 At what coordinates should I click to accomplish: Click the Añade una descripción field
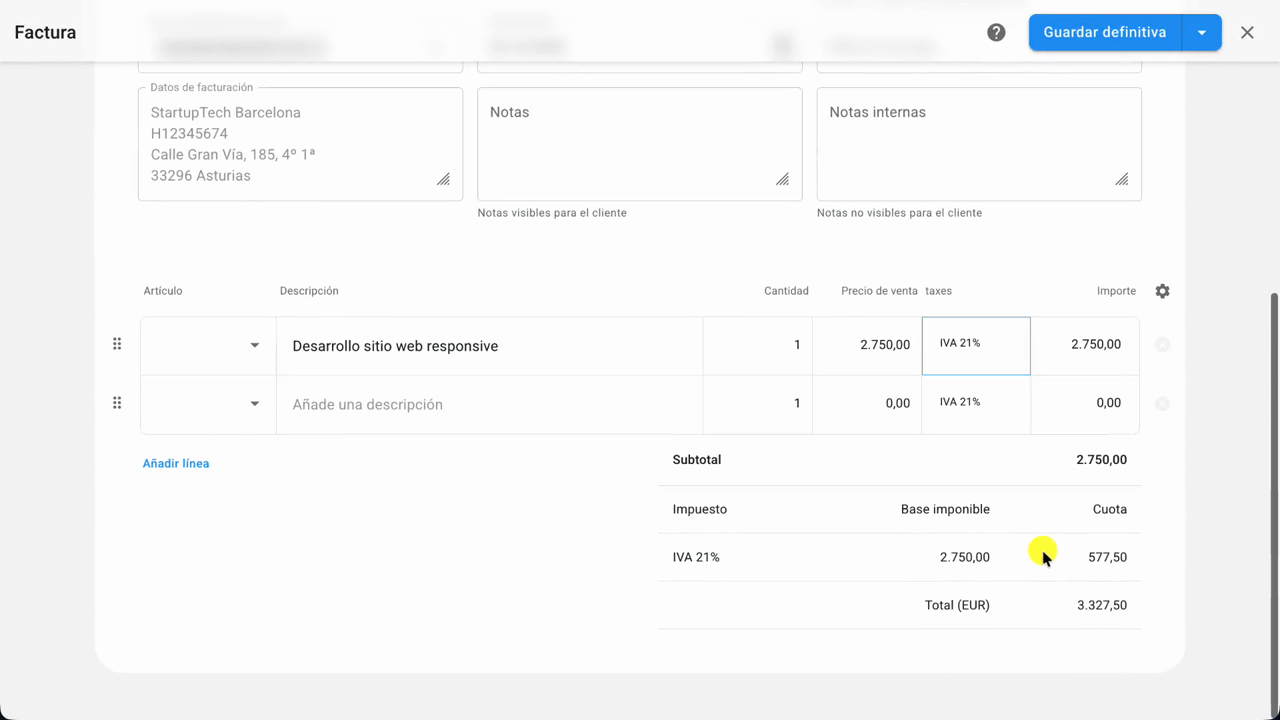(x=490, y=404)
